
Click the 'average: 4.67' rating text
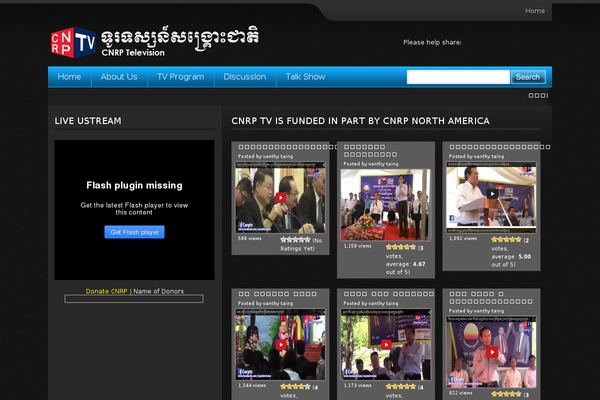406,264
